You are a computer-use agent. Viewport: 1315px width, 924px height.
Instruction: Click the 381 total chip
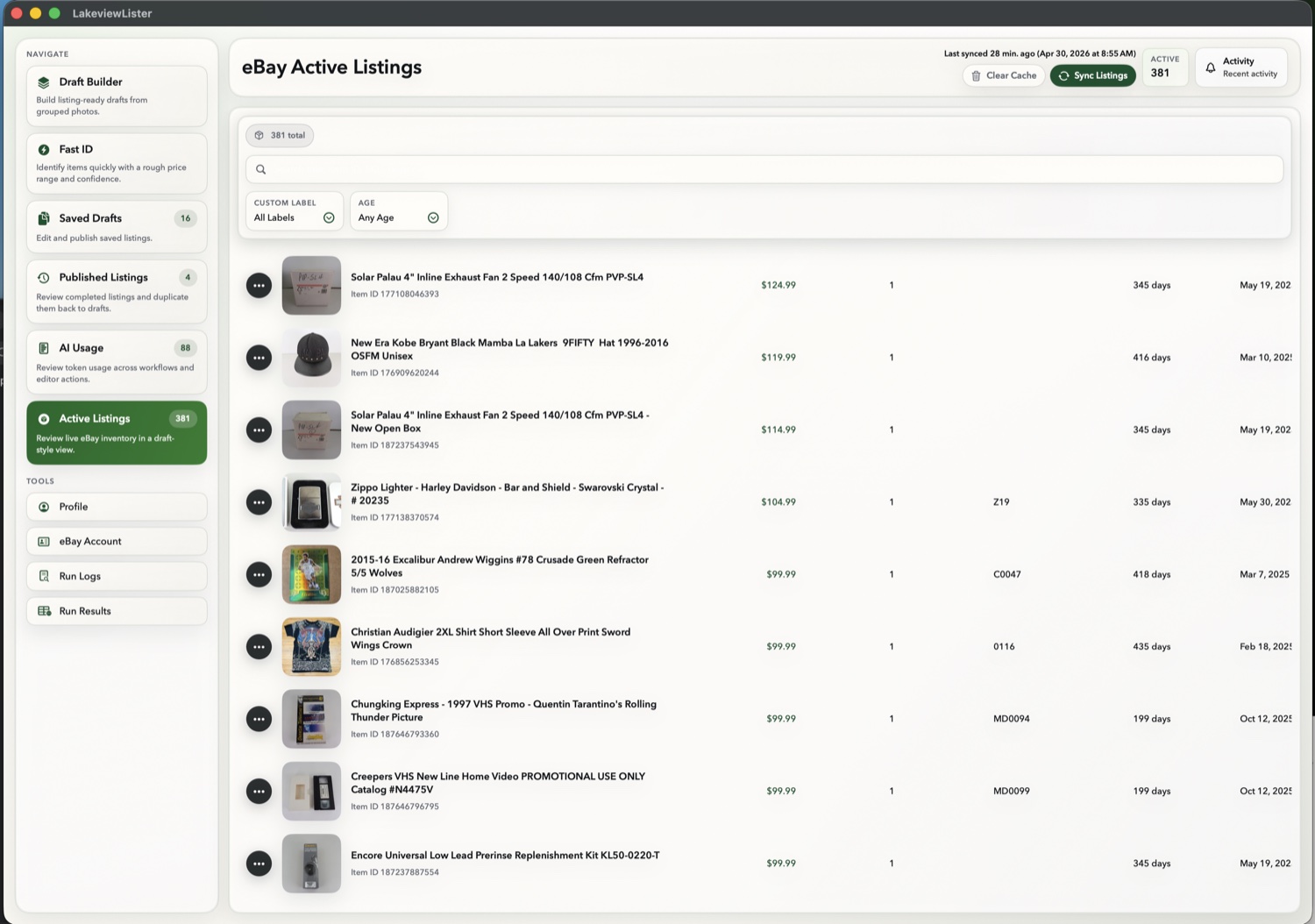pyautogui.click(x=280, y=136)
